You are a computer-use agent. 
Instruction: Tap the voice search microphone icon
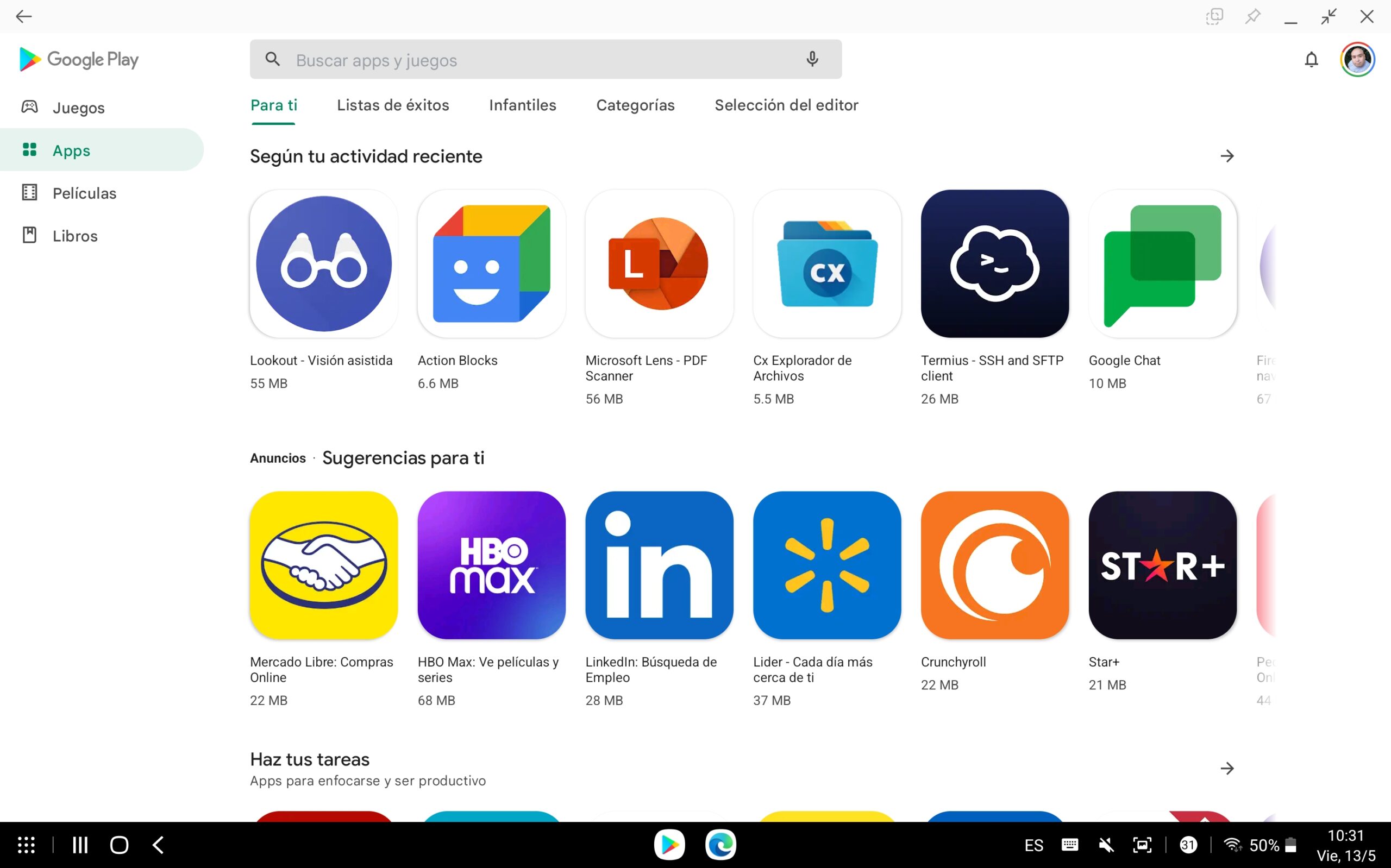coord(812,59)
